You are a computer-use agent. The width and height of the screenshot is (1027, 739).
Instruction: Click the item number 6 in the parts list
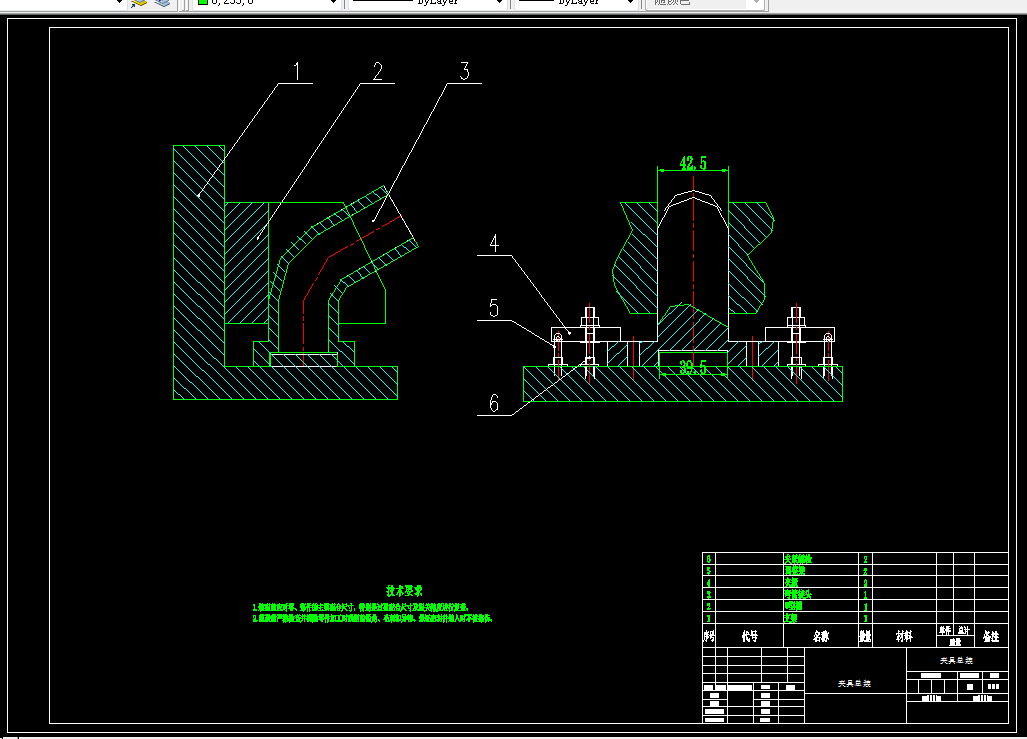tap(708, 559)
